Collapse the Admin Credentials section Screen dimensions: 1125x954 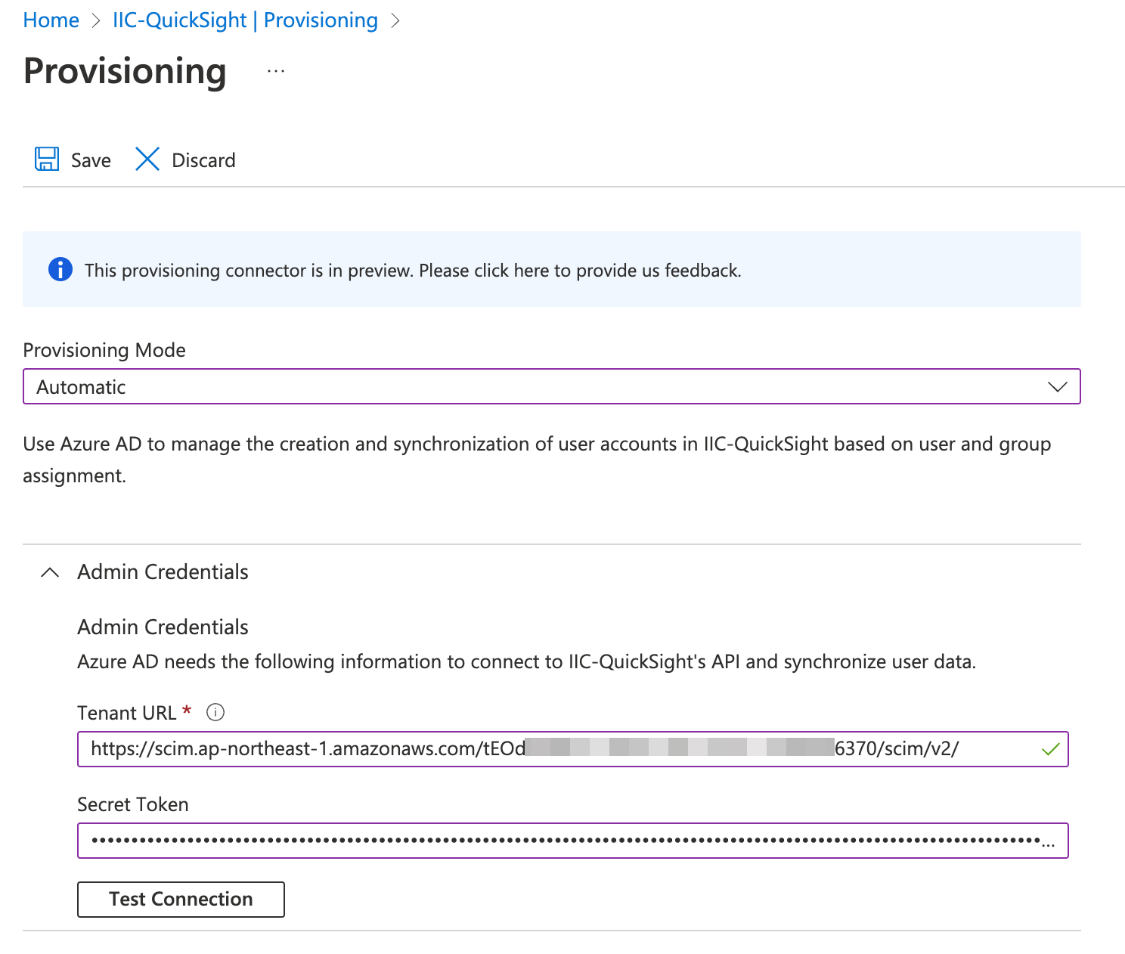[49, 571]
